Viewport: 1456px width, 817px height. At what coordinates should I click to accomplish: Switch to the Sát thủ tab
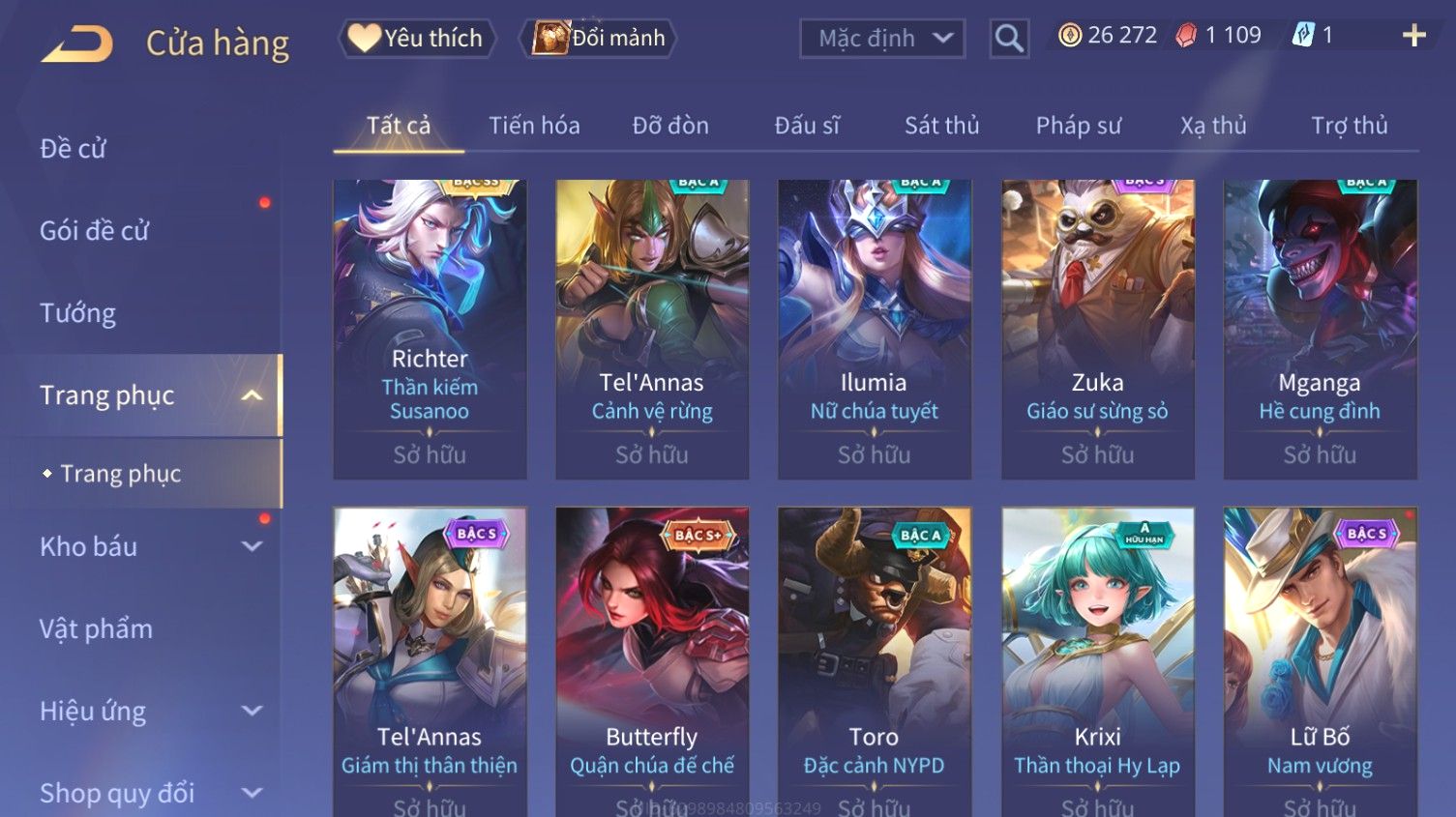[x=942, y=126]
